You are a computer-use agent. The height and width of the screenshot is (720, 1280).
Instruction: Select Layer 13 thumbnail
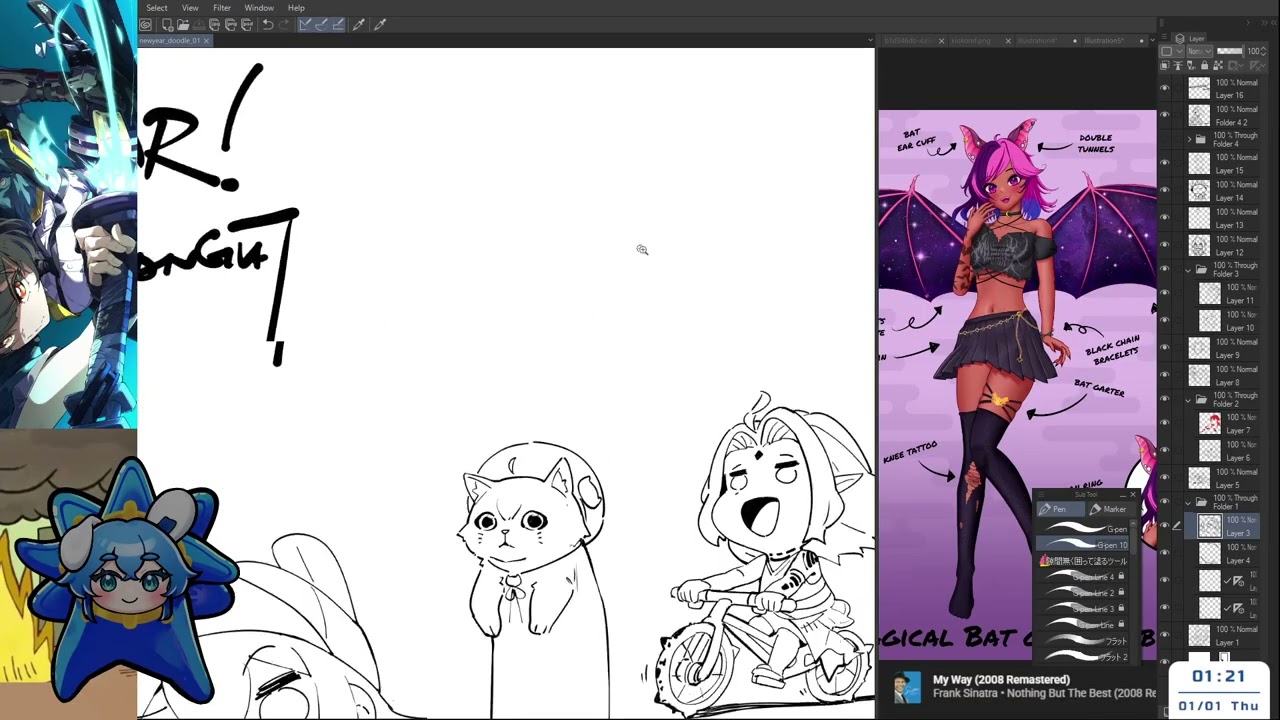point(1199,218)
